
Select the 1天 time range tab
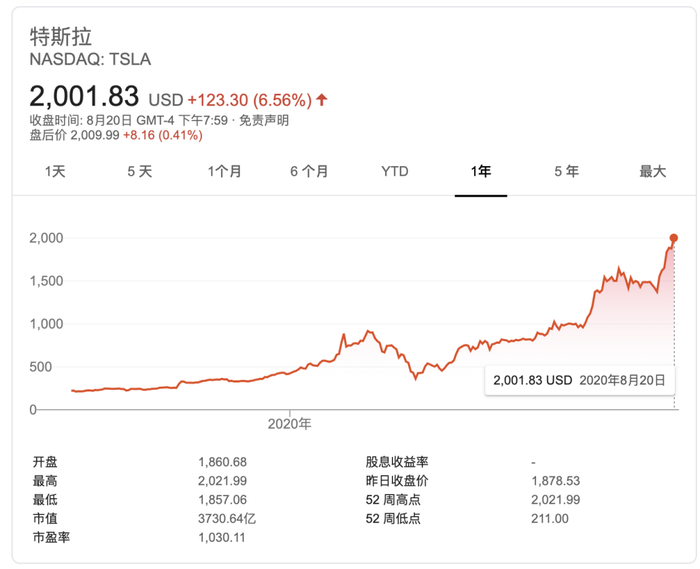(x=55, y=171)
